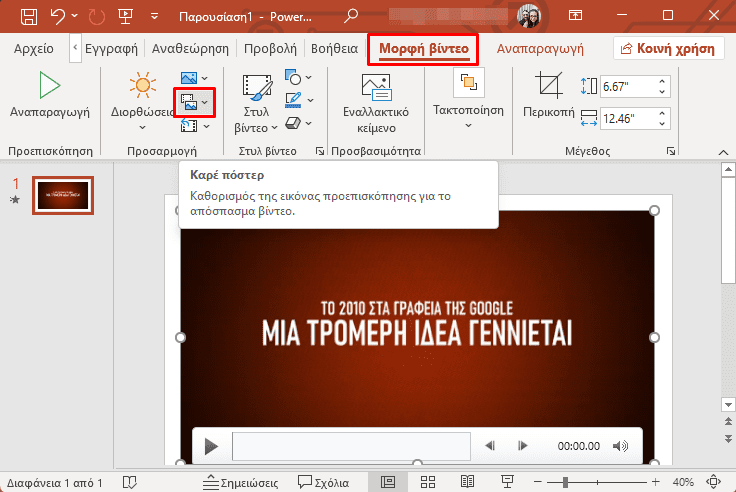This screenshot has width=736, height=492.
Task: Undo the last action
Action: pos(58,16)
